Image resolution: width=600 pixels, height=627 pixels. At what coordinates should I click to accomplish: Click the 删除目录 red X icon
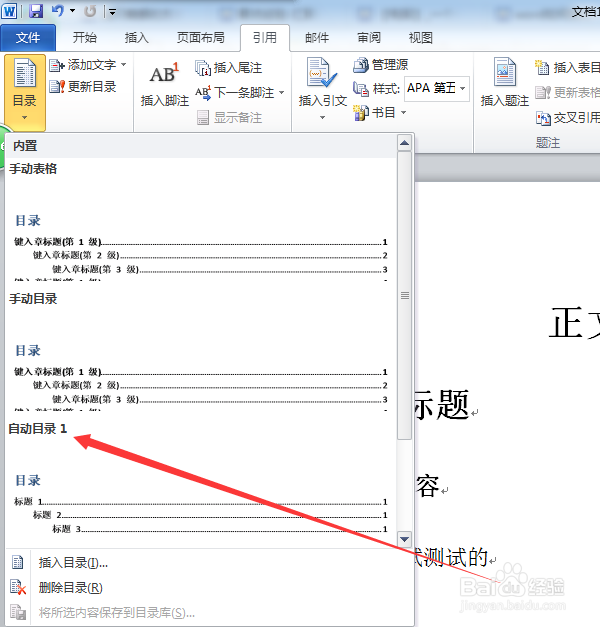18,587
